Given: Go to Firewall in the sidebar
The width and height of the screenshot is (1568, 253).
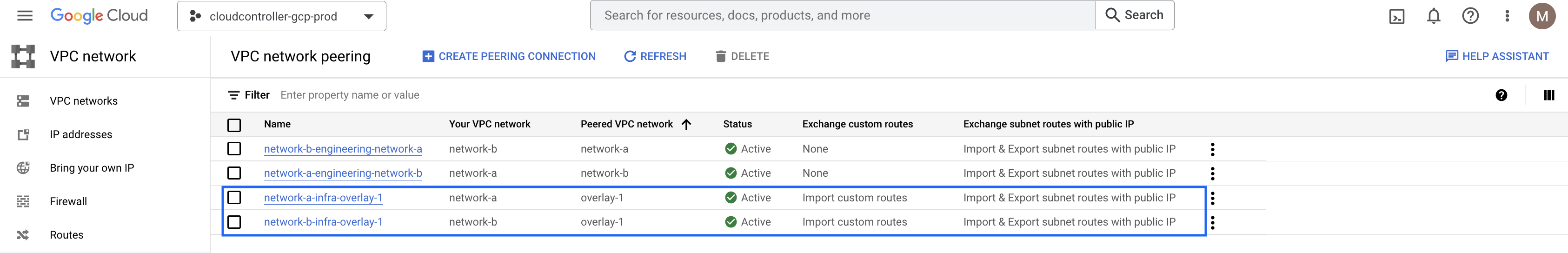Looking at the screenshot, I should pyautogui.click(x=68, y=201).
